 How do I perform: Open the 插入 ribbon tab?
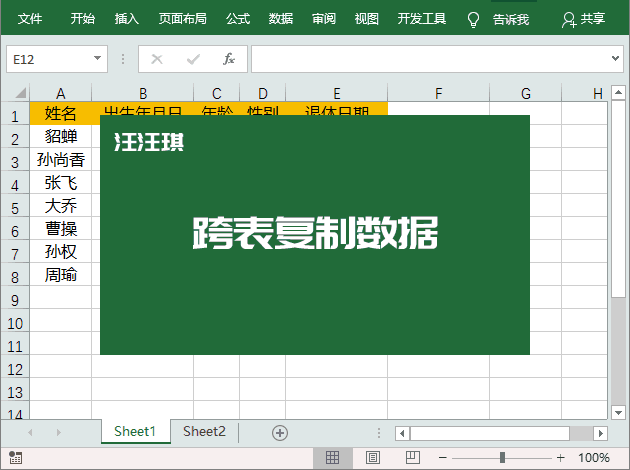[x=127, y=18]
